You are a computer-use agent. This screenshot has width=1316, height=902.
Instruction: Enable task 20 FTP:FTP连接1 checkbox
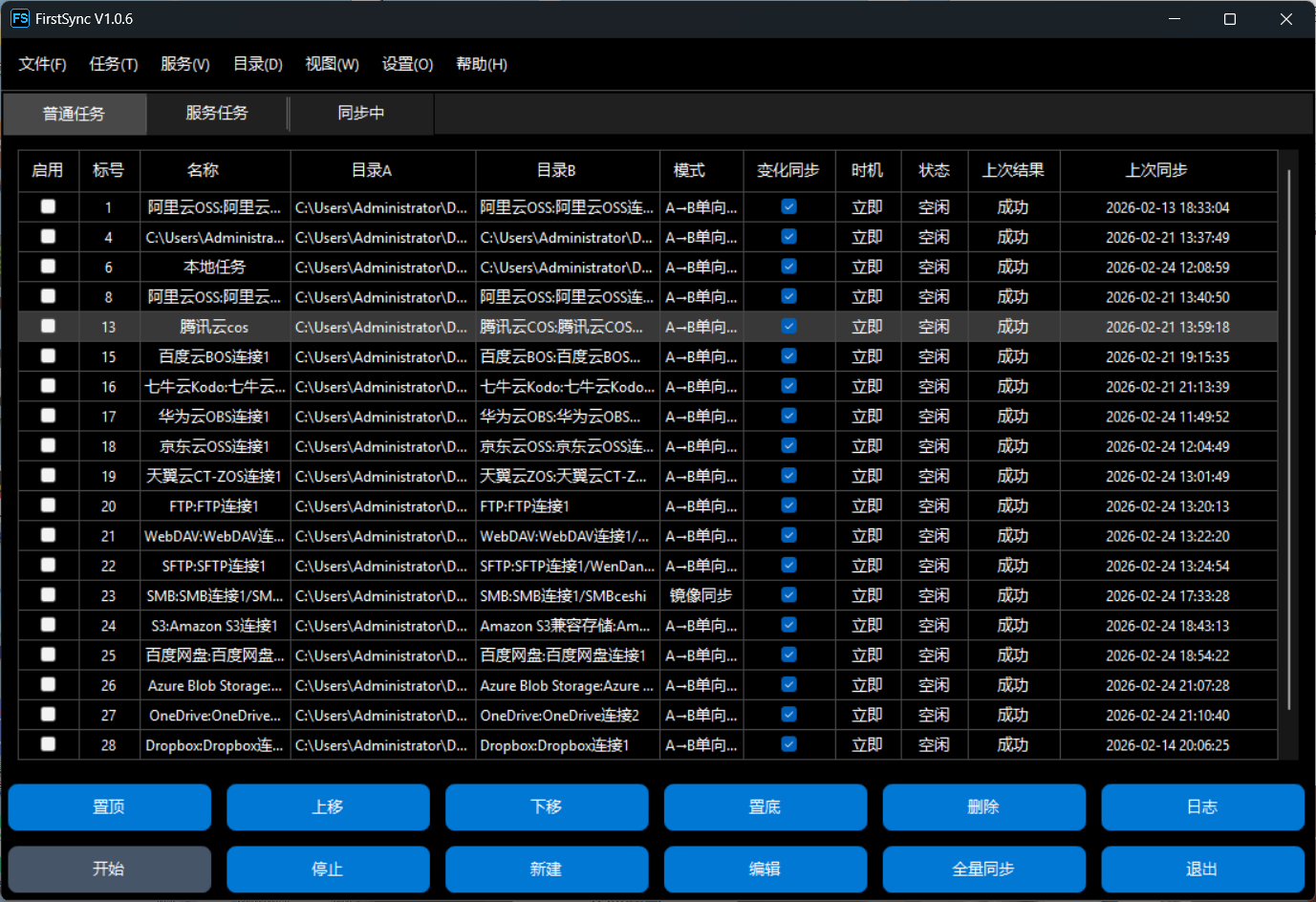48,505
